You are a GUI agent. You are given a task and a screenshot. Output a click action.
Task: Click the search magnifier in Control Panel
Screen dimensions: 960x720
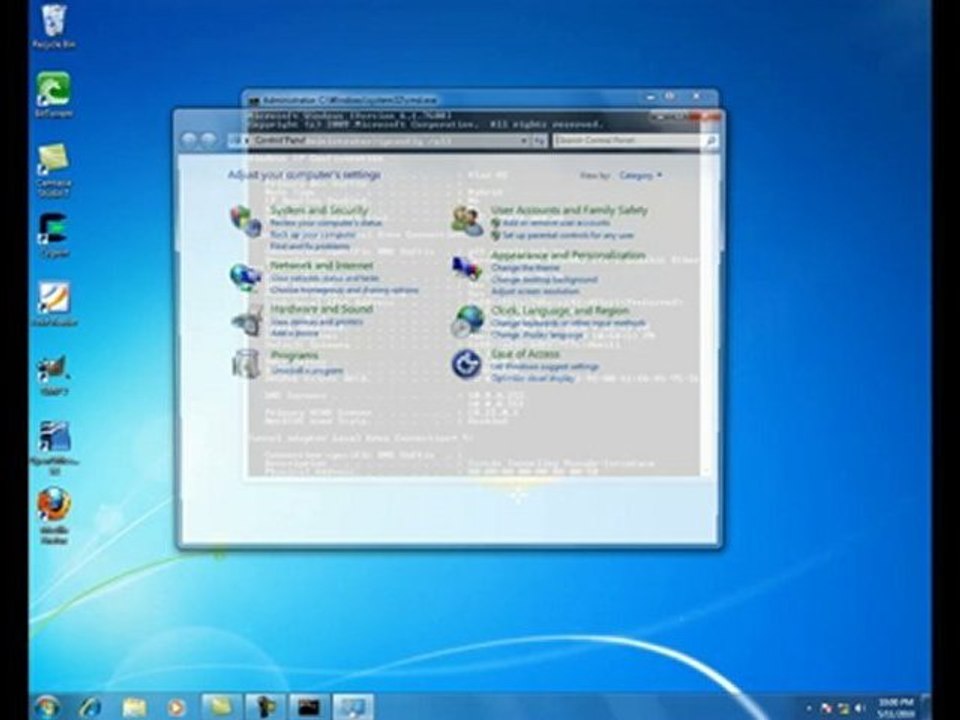pyautogui.click(x=710, y=141)
